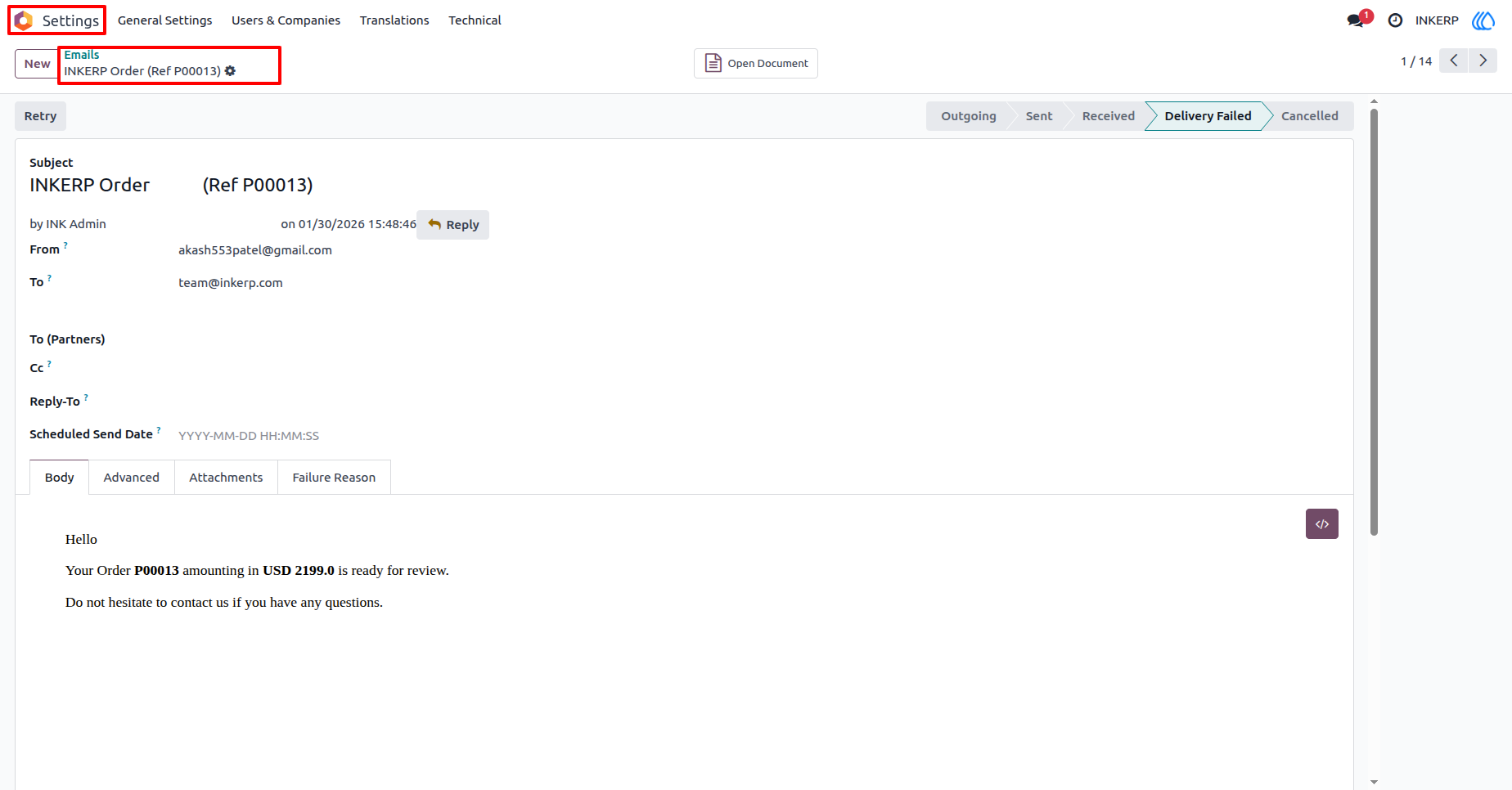Click the From email address field
The width and height of the screenshot is (1512, 790).
click(x=255, y=250)
